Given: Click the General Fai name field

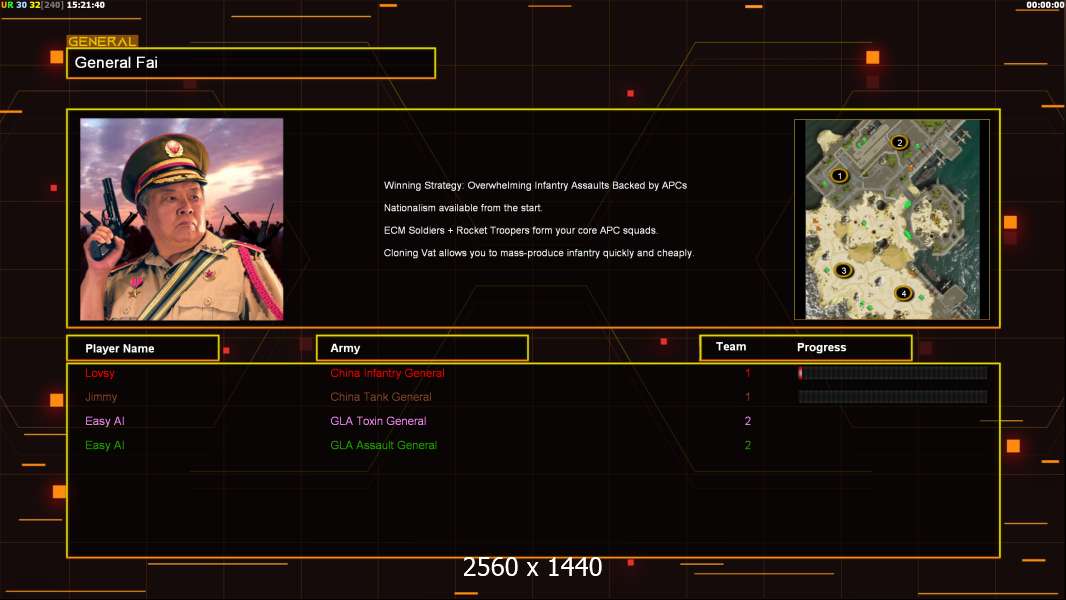Looking at the screenshot, I should (x=251, y=63).
